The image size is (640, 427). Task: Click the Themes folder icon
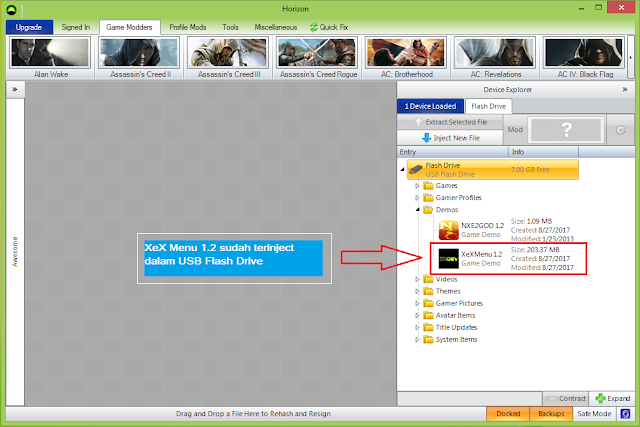(x=428, y=291)
